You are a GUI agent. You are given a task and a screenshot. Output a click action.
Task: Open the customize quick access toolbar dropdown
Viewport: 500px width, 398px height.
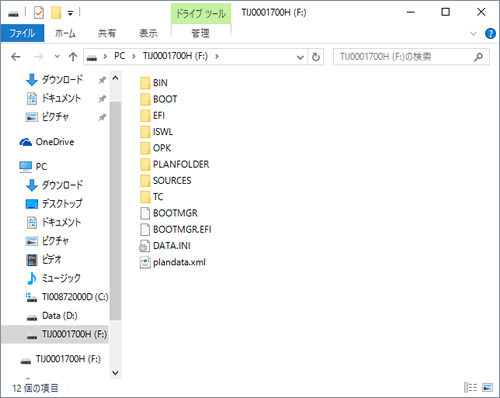(70, 13)
